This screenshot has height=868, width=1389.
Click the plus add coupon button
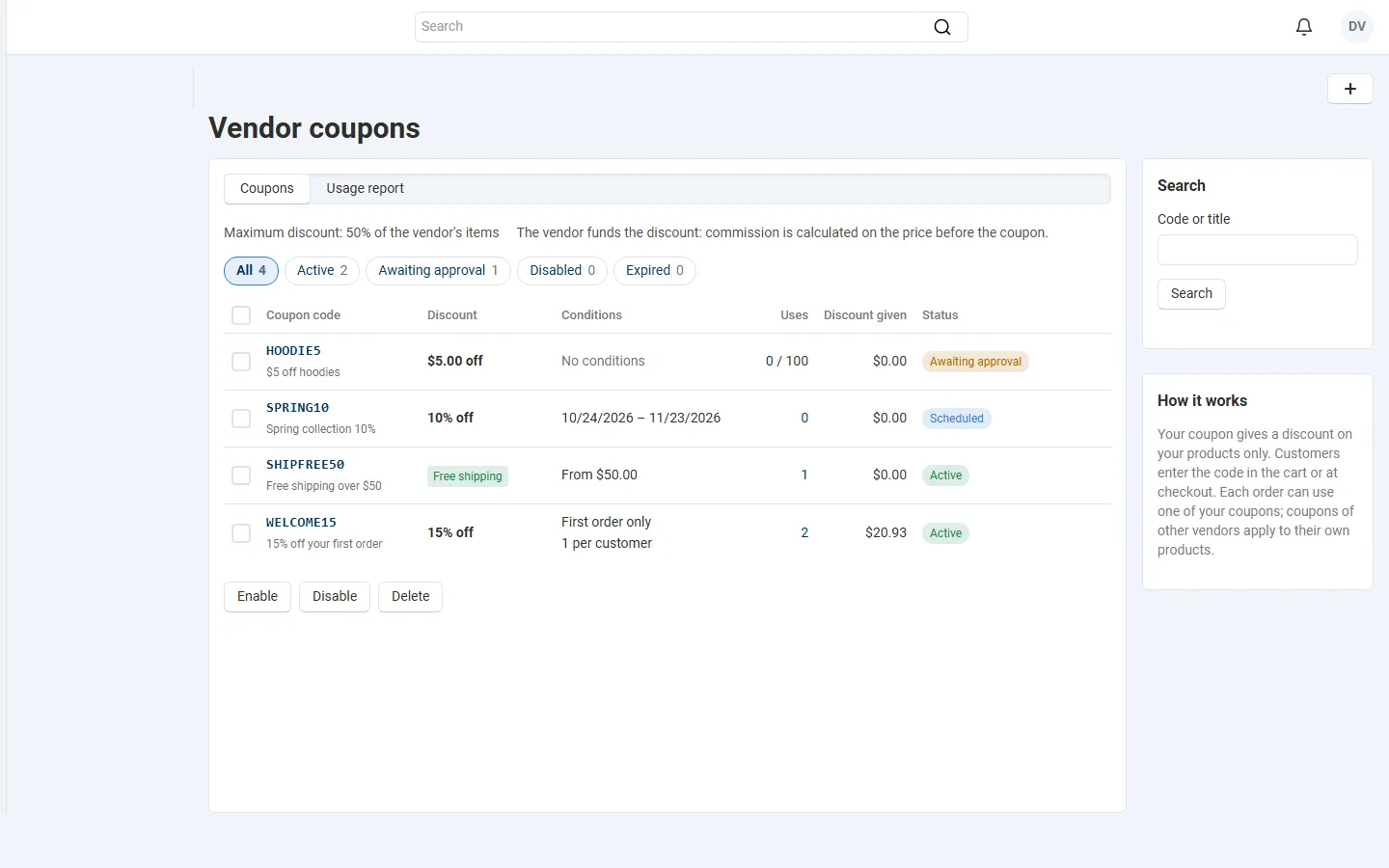click(1350, 89)
